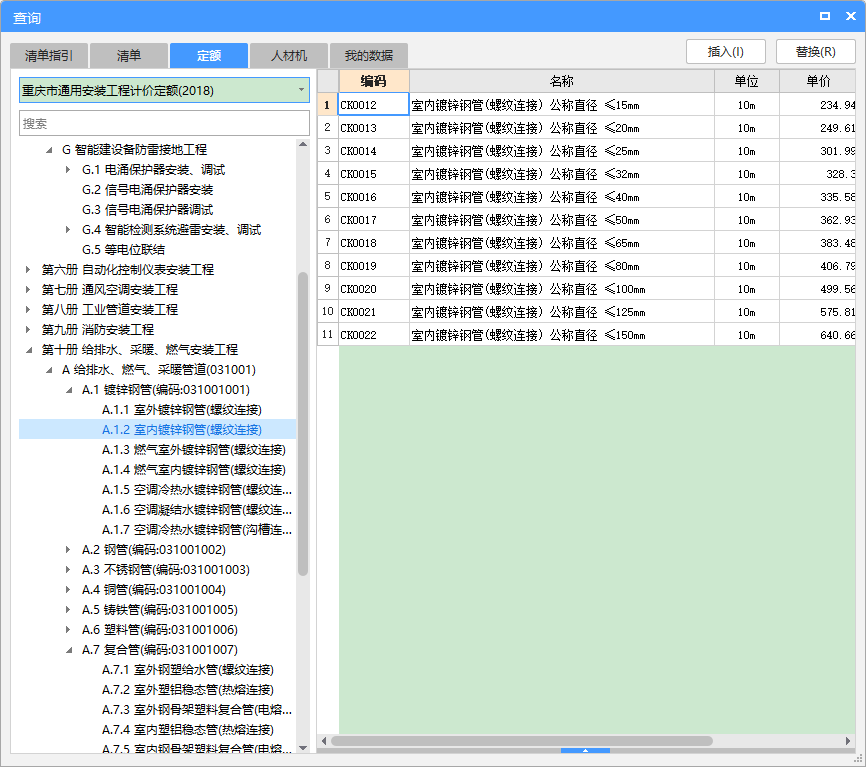The width and height of the screenshot is (866, 767).
Task: Click the tree panel vertical scrollbar
Action: (x=303, y=420)
